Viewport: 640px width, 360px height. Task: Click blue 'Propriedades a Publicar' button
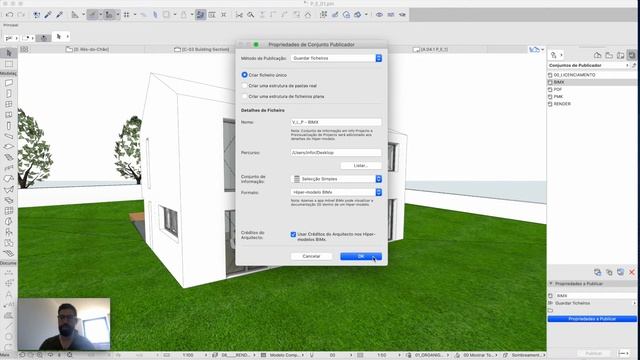[592, 319]
